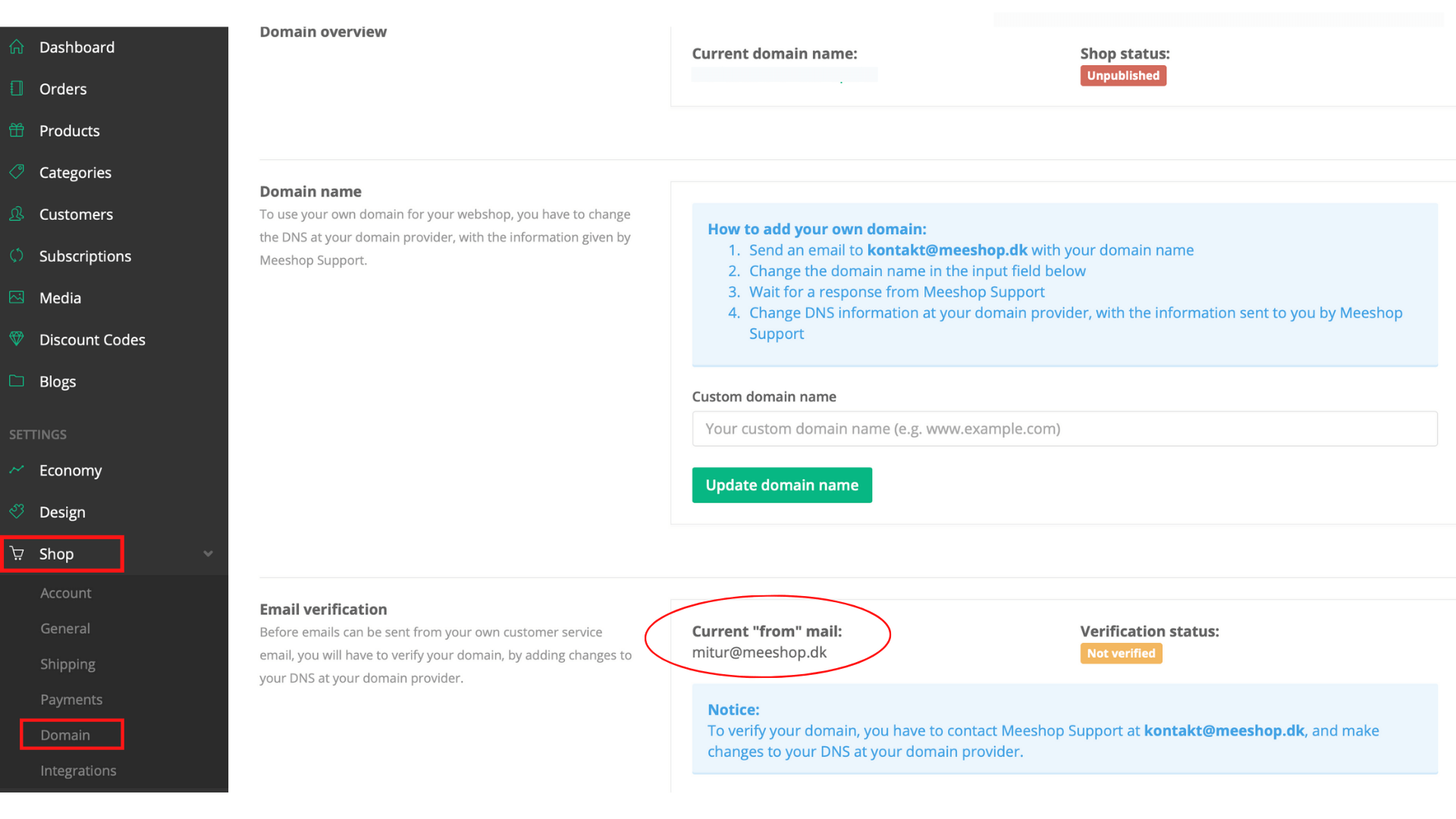Click the Orders clipboard icon
The height and width of the screenshot is (819, 1456).
[x=17, y=89]
